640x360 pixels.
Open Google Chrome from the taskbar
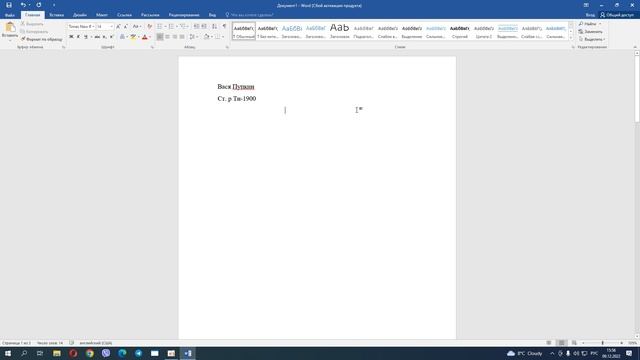click(90, 353)
